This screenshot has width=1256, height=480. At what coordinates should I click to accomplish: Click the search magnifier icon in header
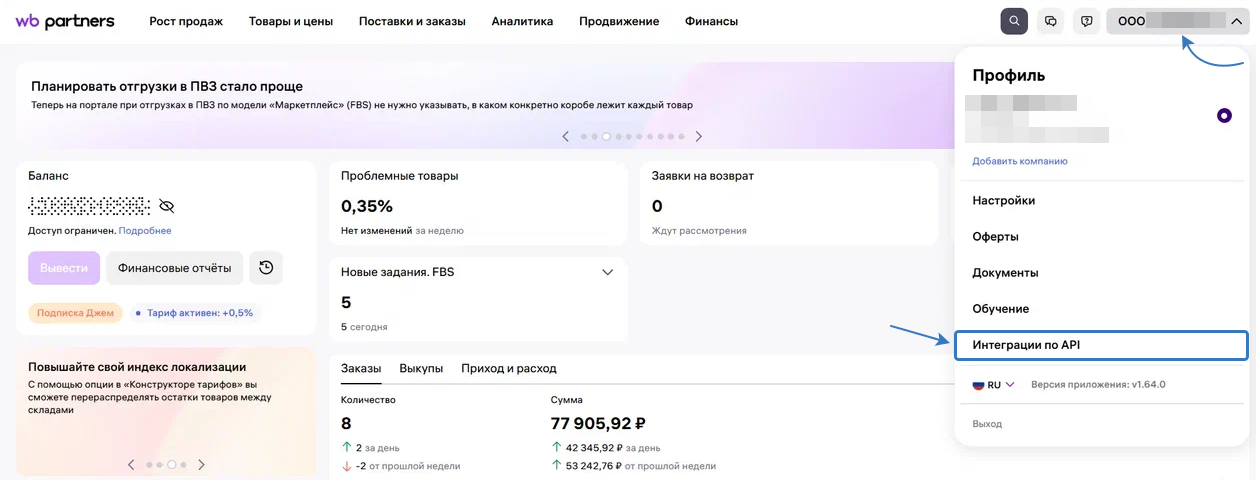[x=1014, y=21]
